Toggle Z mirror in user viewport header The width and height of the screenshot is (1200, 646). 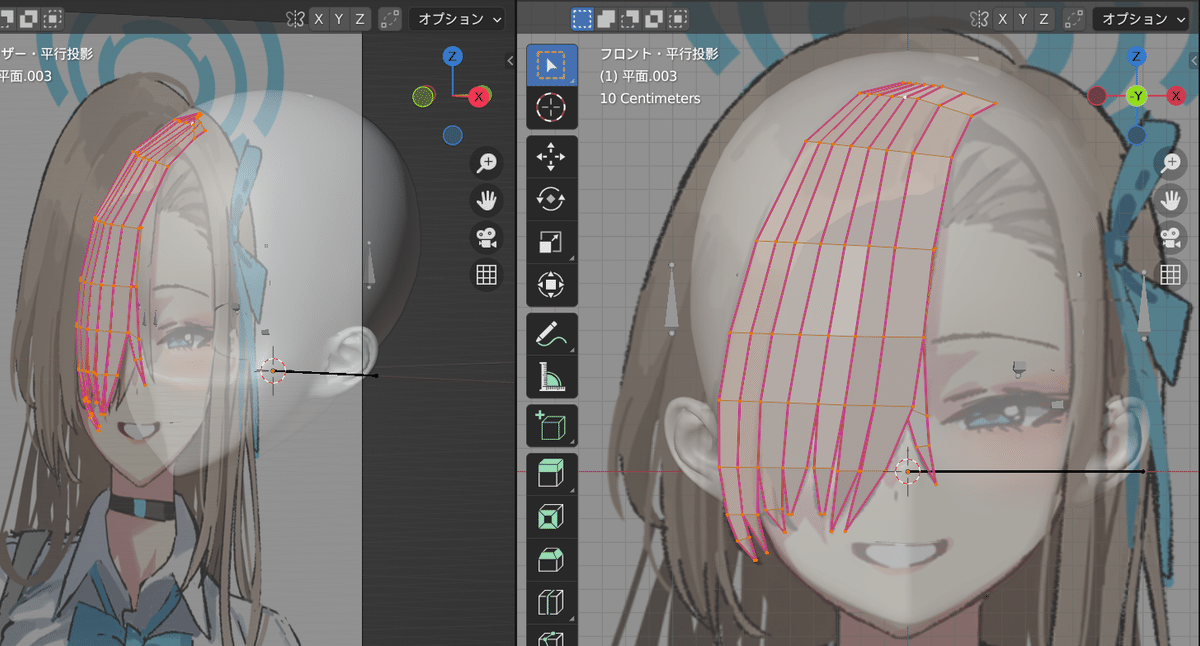359,19
